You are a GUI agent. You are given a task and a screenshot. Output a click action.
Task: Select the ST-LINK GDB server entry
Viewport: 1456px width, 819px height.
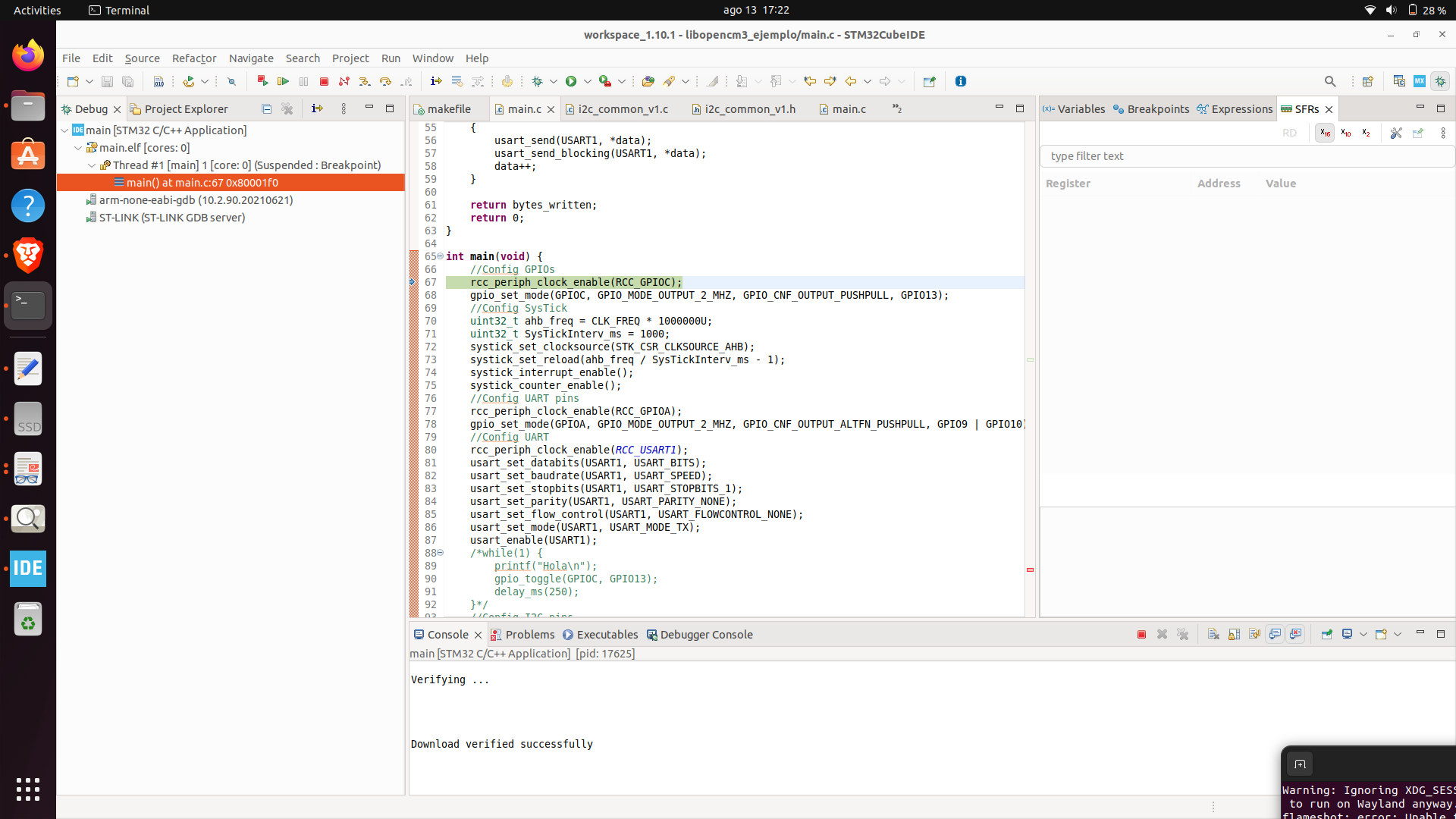click(x=171, y=218)
